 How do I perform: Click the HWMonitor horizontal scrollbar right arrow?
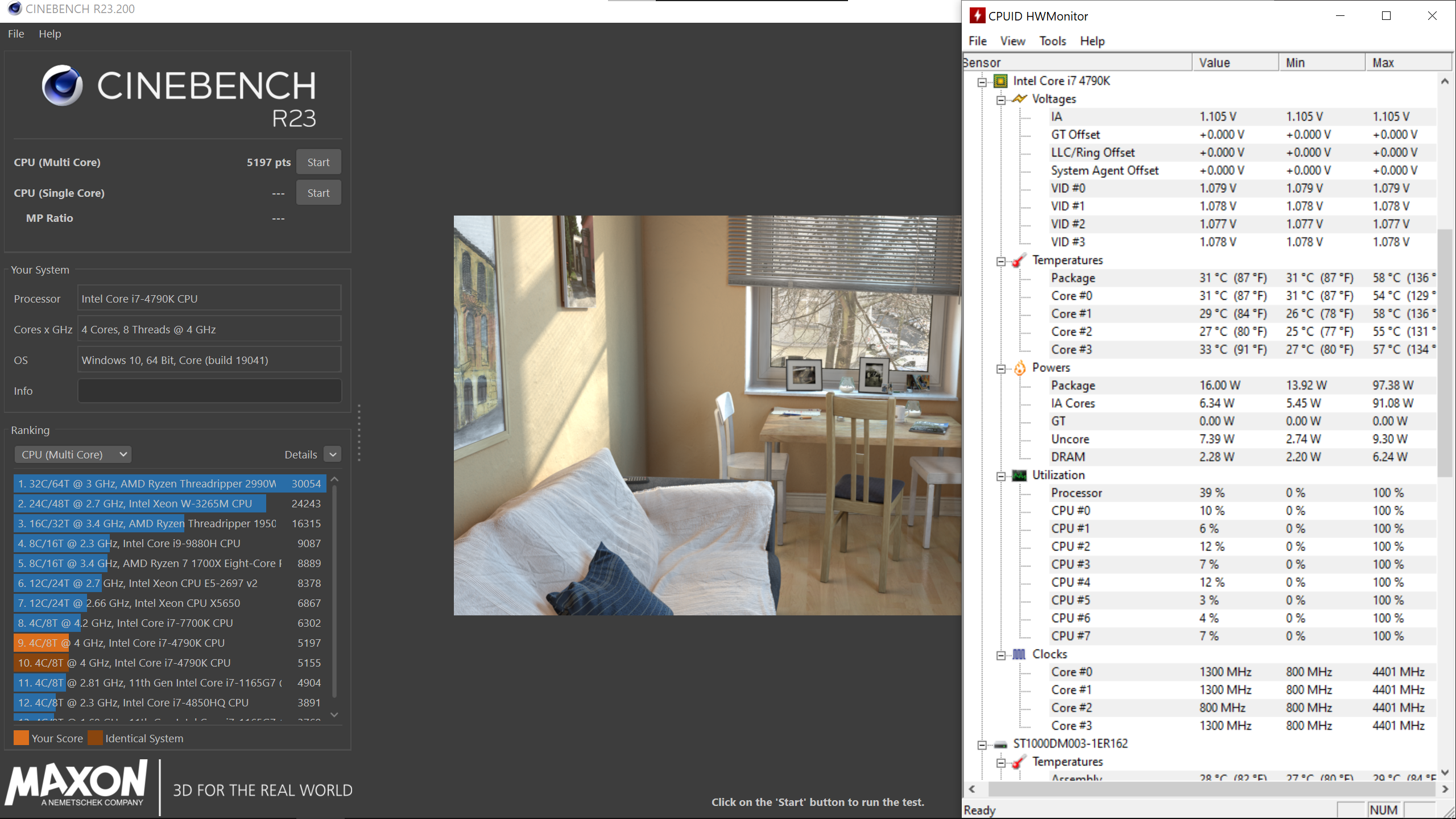(1445, 789)
